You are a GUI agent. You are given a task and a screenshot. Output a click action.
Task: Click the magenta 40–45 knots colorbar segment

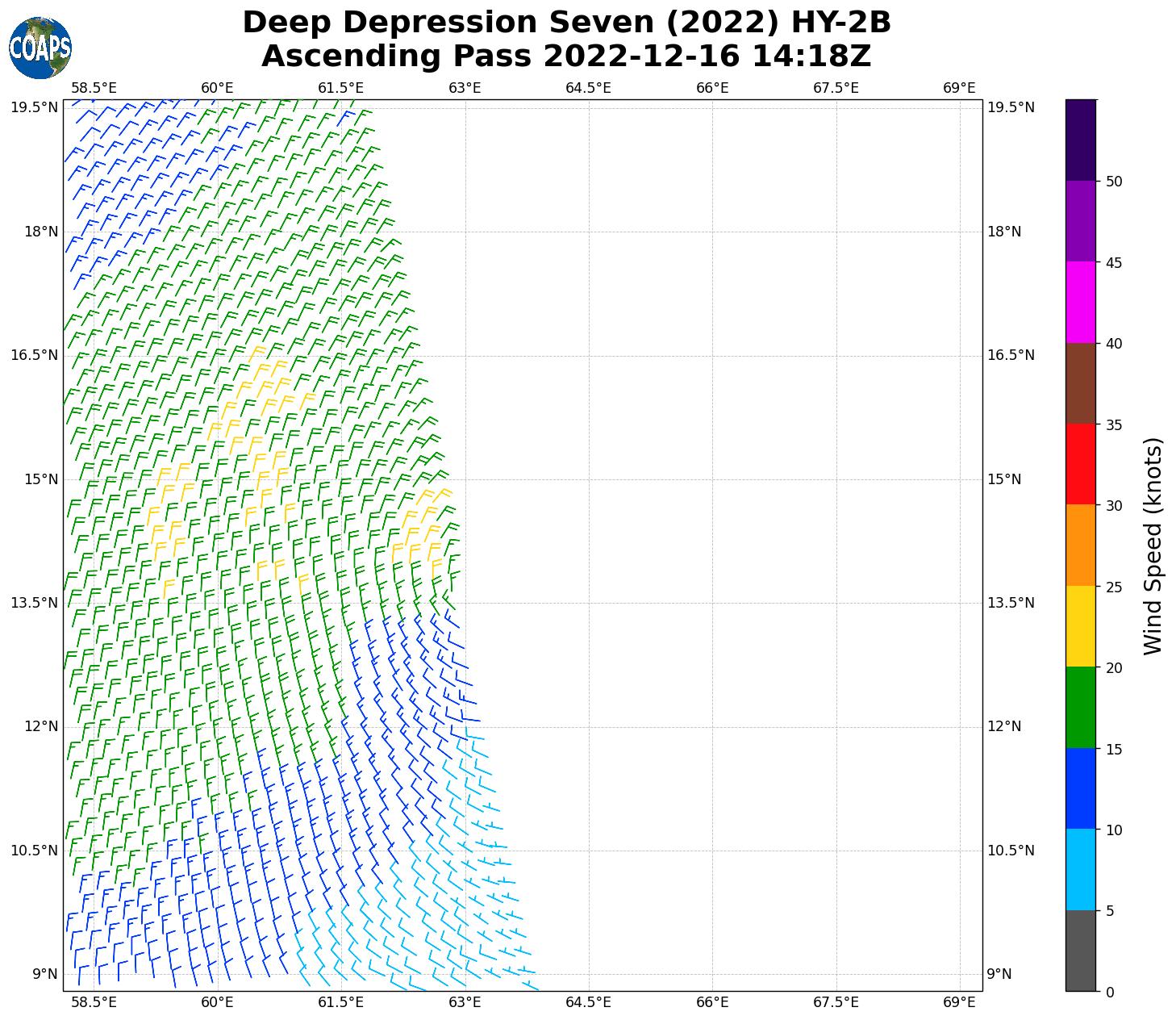coord(1080,302)
